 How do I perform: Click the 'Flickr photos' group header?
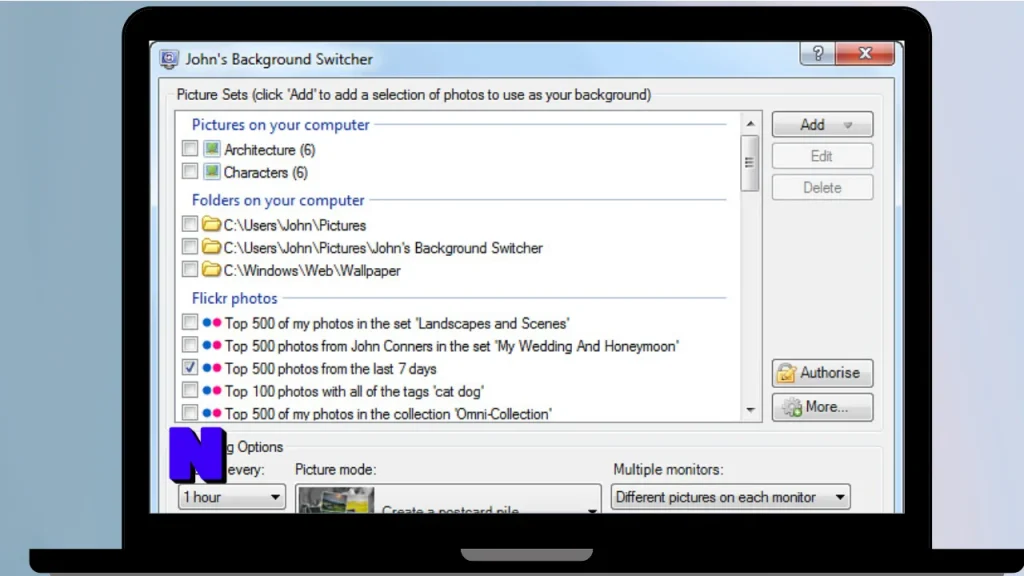[234, 298]
